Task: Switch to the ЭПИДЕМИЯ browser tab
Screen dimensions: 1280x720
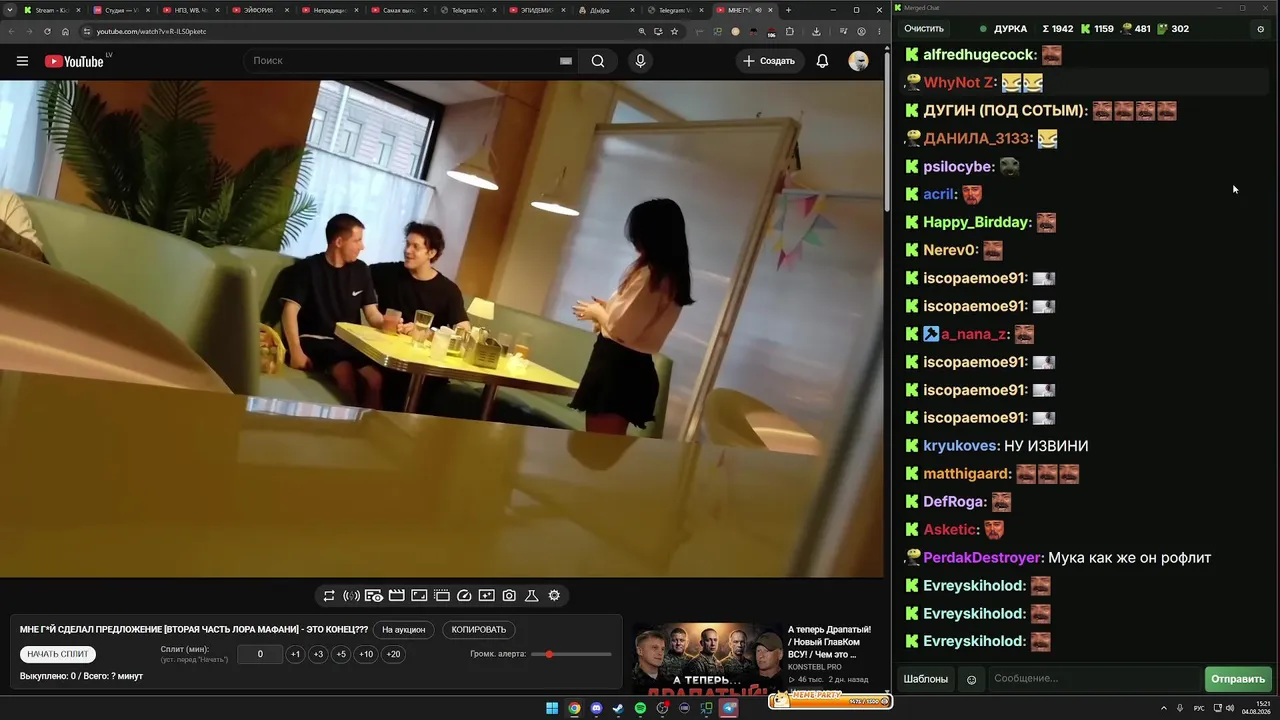Action: point(537,10)
